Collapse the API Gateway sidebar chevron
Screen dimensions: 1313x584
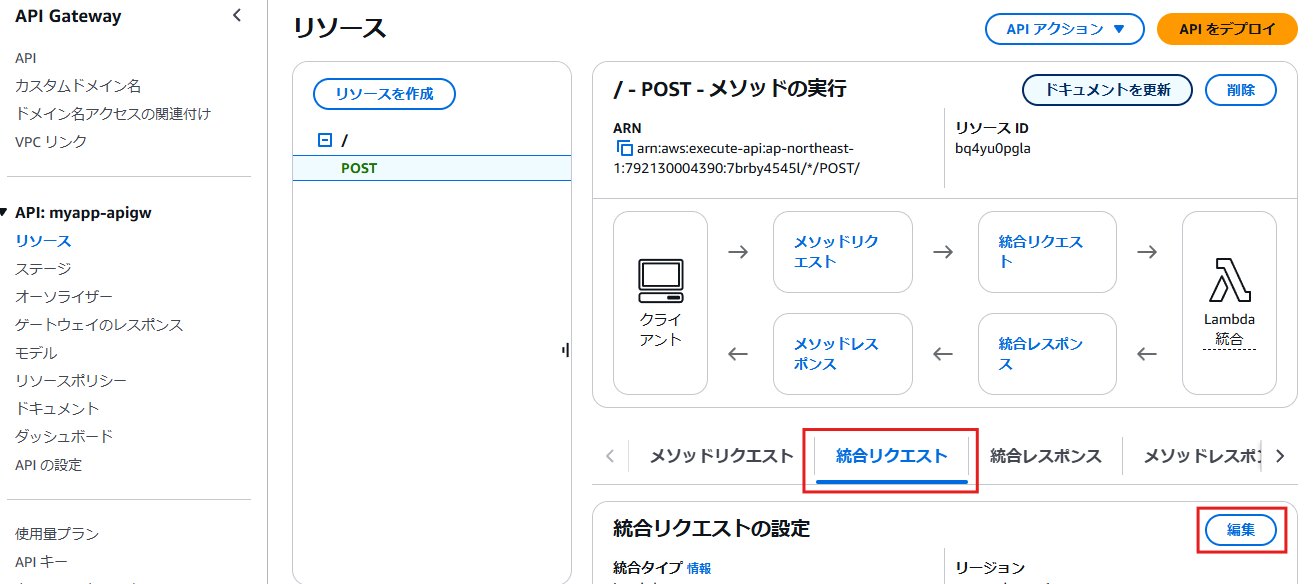point(237,15)
